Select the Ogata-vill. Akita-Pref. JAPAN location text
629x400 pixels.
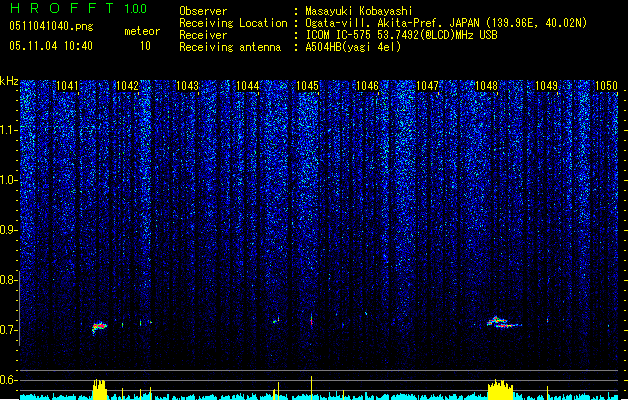coord(446,23)
